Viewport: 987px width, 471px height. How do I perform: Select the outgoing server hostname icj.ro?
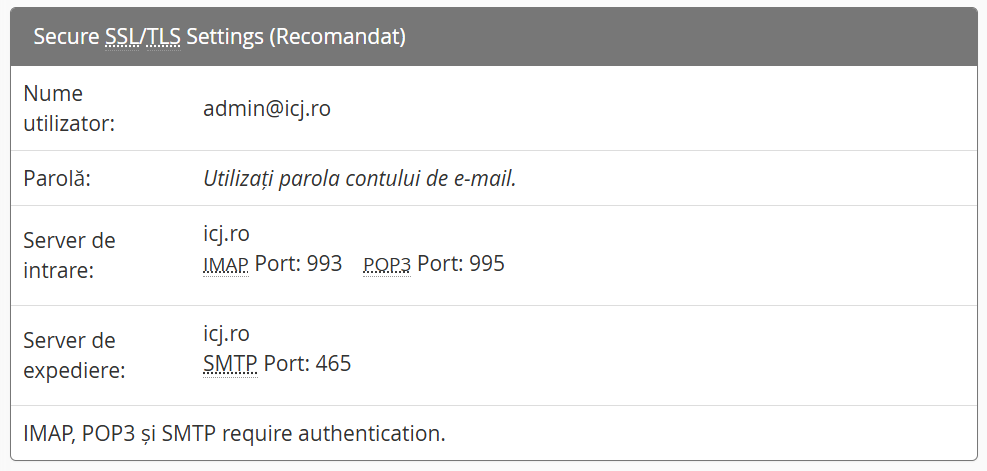coord(226,333)
